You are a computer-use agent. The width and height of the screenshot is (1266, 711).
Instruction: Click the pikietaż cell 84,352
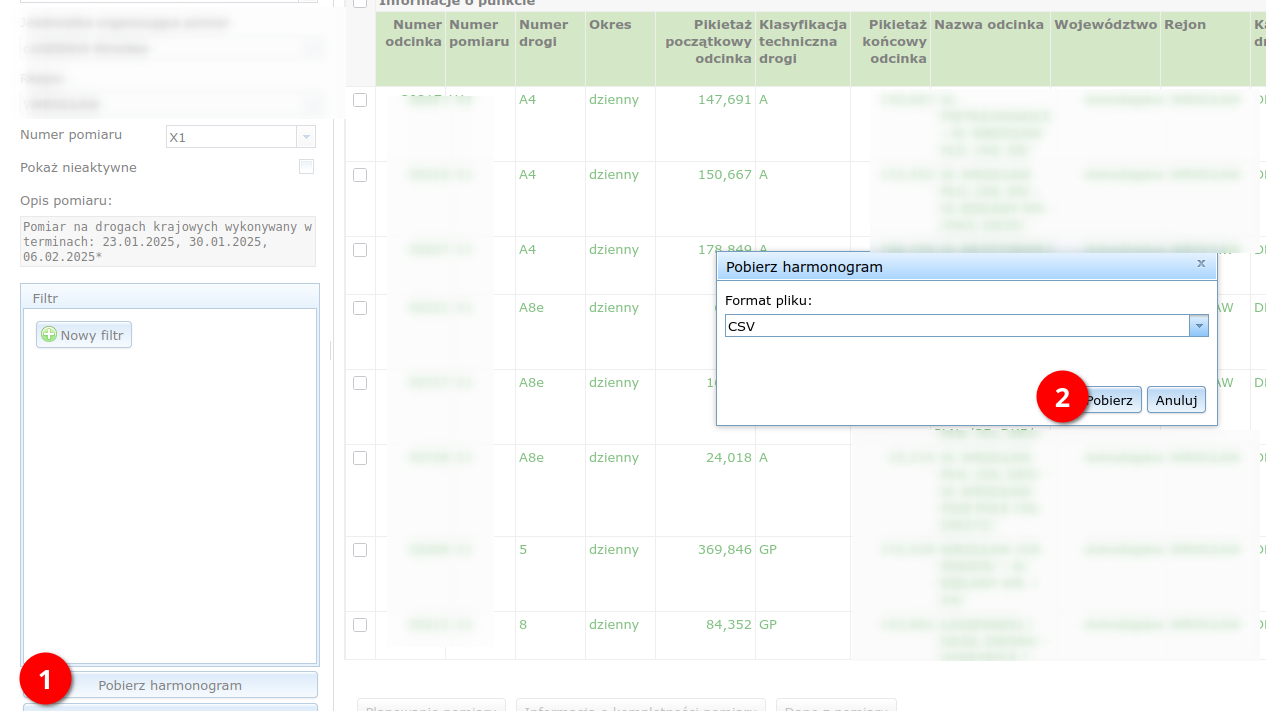[728, 625]
